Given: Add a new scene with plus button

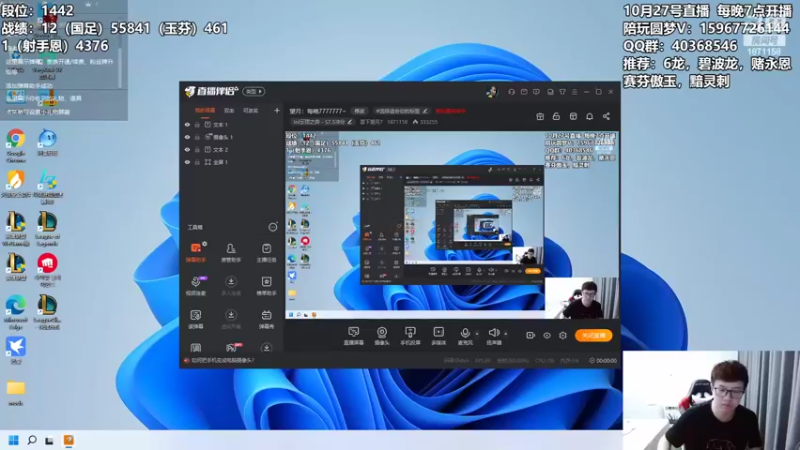Looking at the screenshot, I should pyautogui.click(x=277, y=110).
